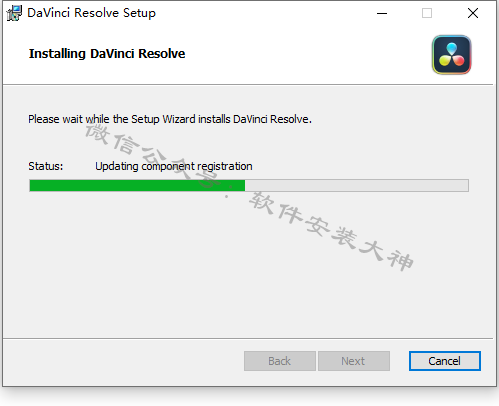499x406 pixels.
Task: Click the installer icon in the title bar
Action: click(14, 13)
